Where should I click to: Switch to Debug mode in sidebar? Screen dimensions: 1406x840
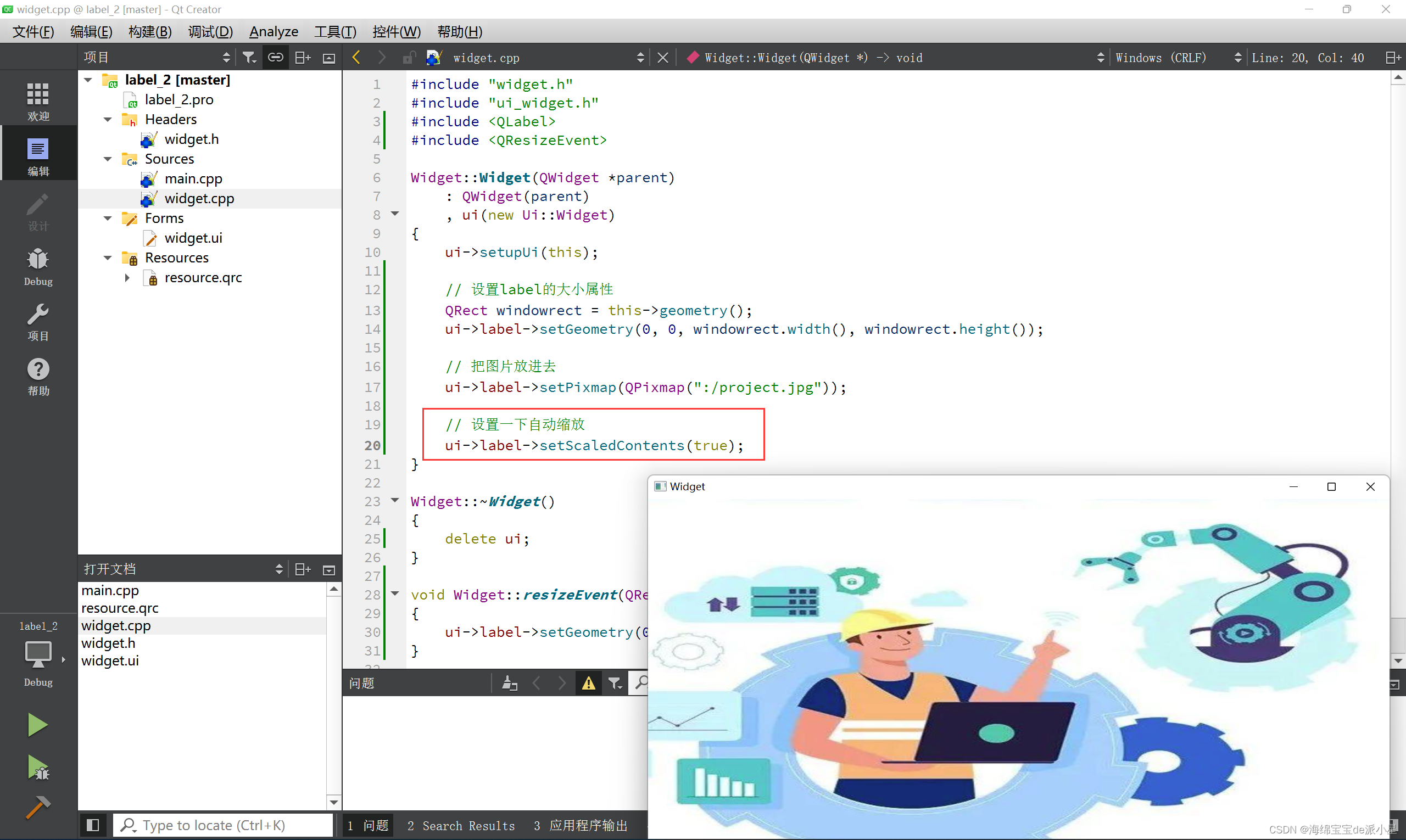(38, 266)
